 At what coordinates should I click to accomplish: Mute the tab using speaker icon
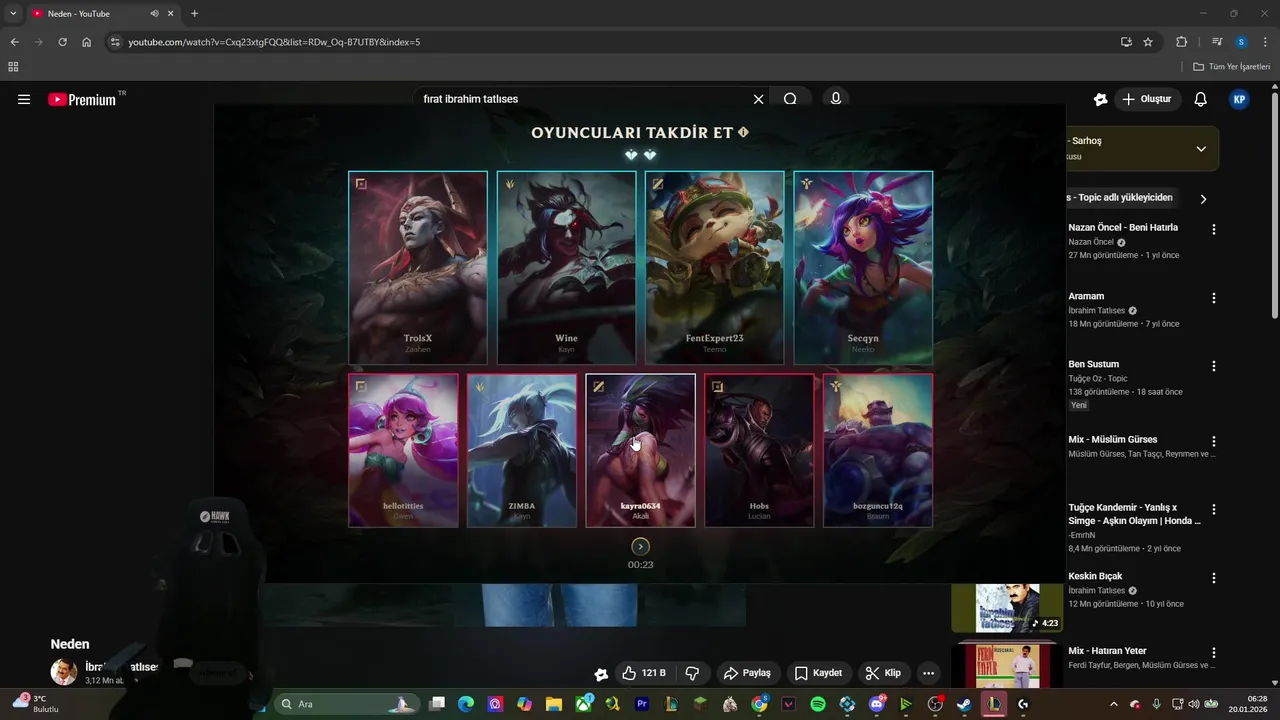coord(155,13)
